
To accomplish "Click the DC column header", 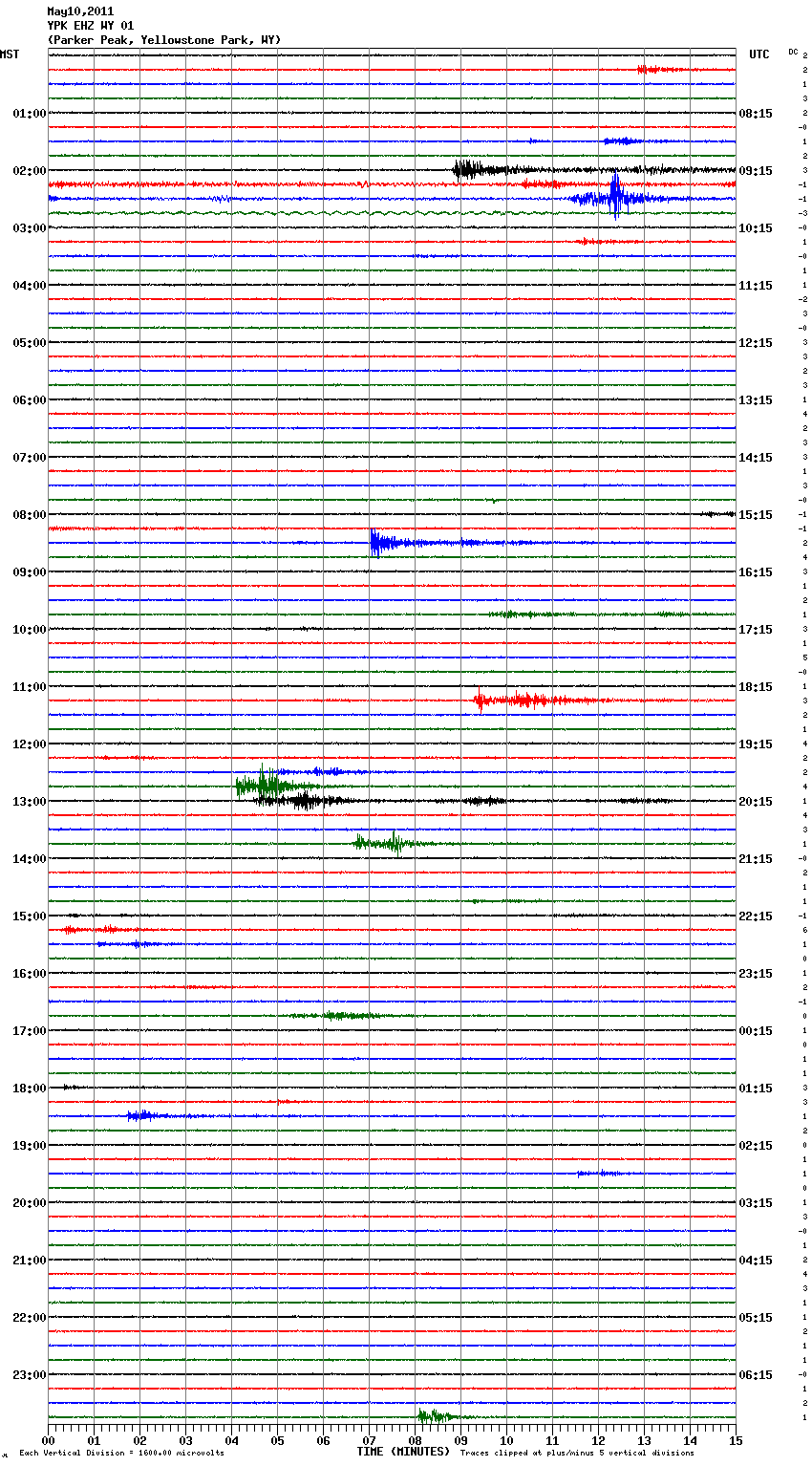I will tap(793, 52).
